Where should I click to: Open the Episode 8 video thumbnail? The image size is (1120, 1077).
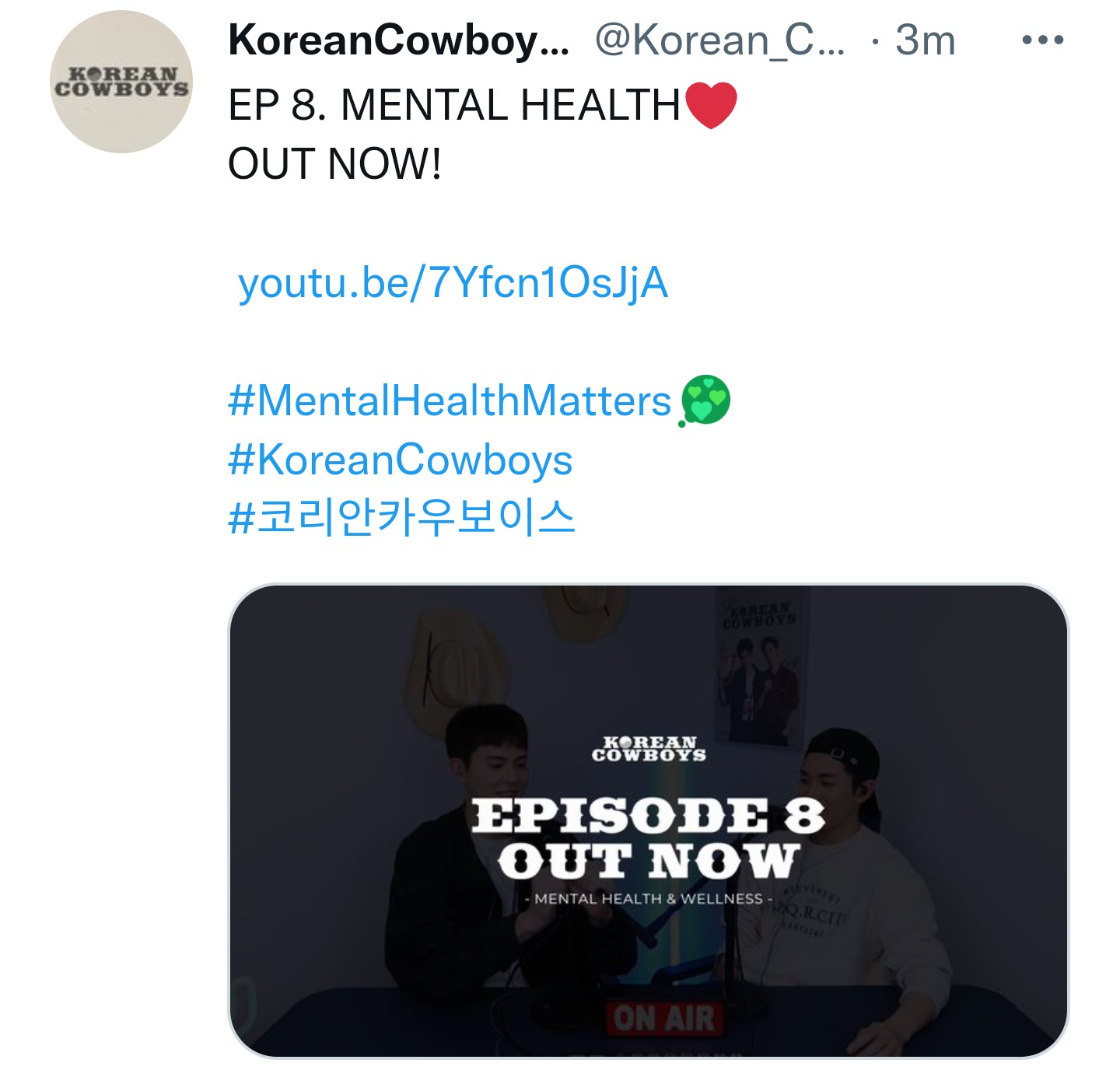click(x=648, y=820)
